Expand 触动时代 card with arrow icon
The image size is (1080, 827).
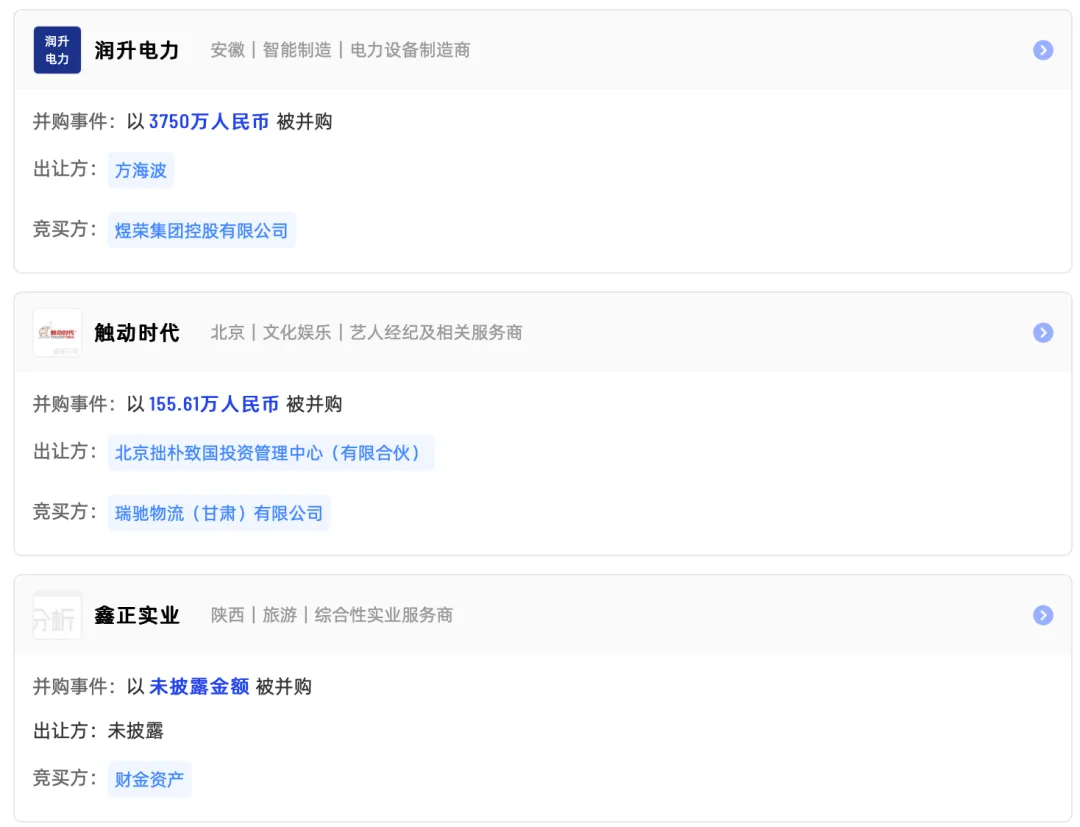coord(1043,333)
